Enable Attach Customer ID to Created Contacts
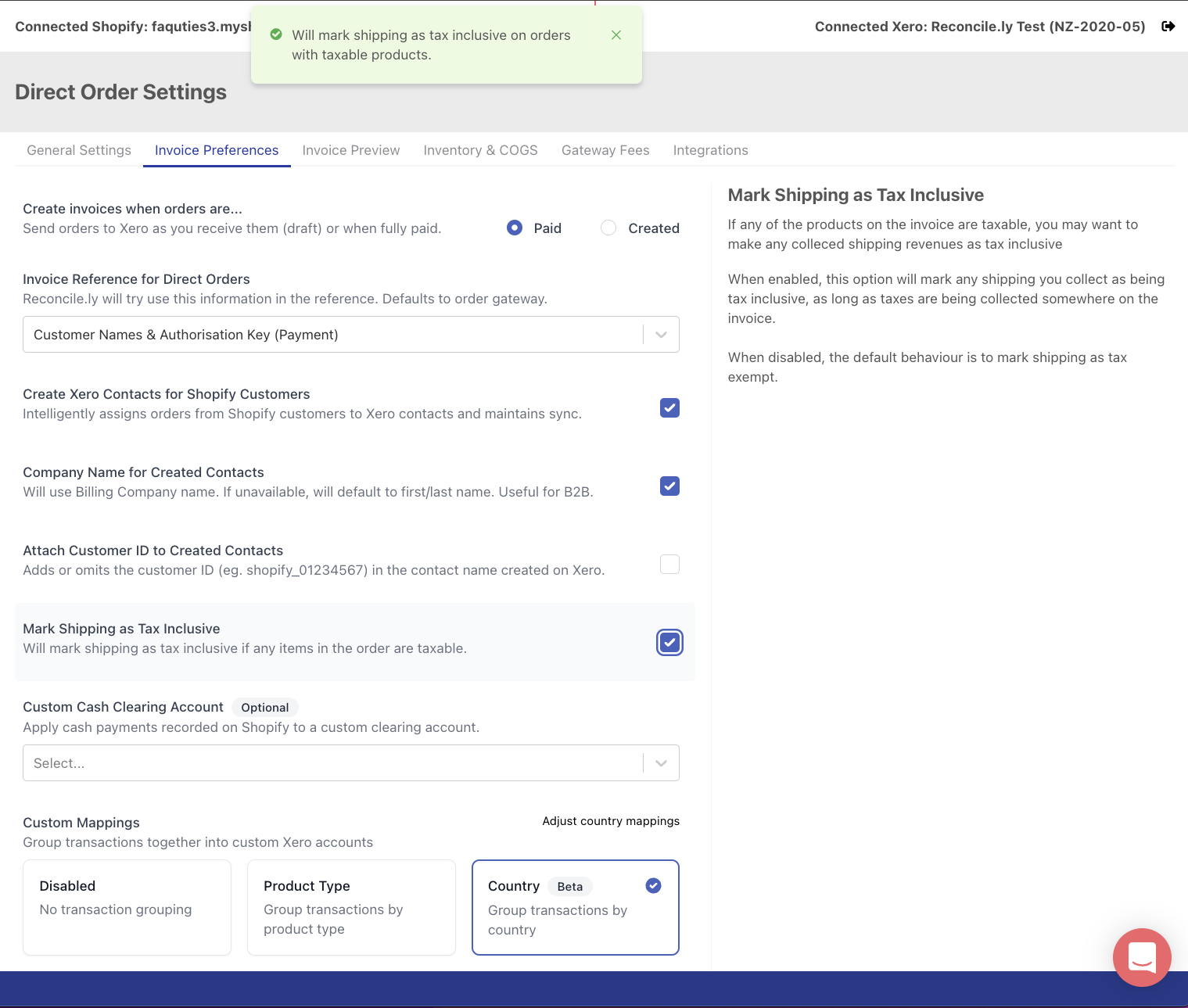 tap(669, 564)
